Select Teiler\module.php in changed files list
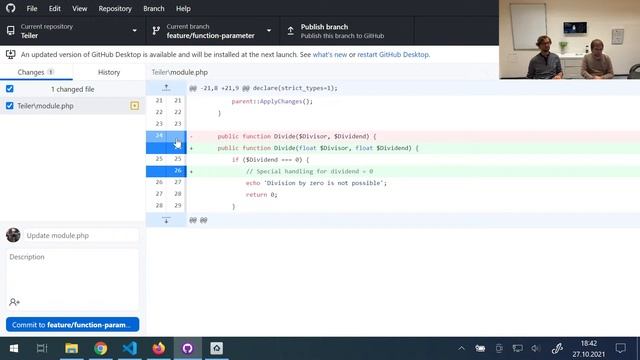The width and height of the screenshot is (640, 360). point(73,106)
